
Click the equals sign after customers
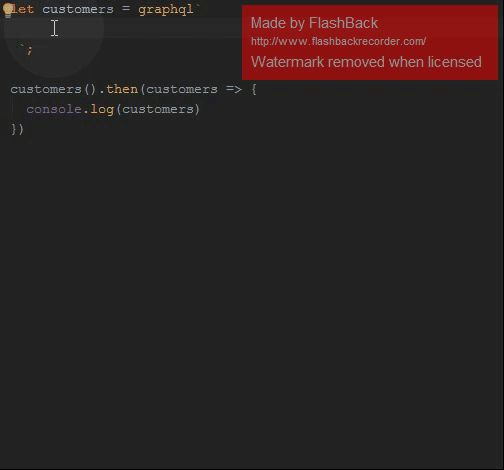pos(126,9)
